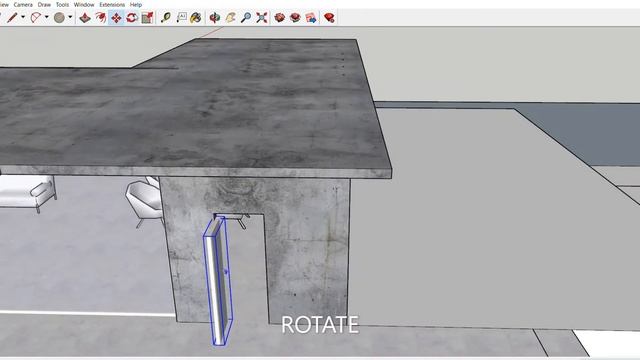Viewport: 640px width, 360px height.
Task: Select the Paint Bucket tool
Action: coord(196,18)
